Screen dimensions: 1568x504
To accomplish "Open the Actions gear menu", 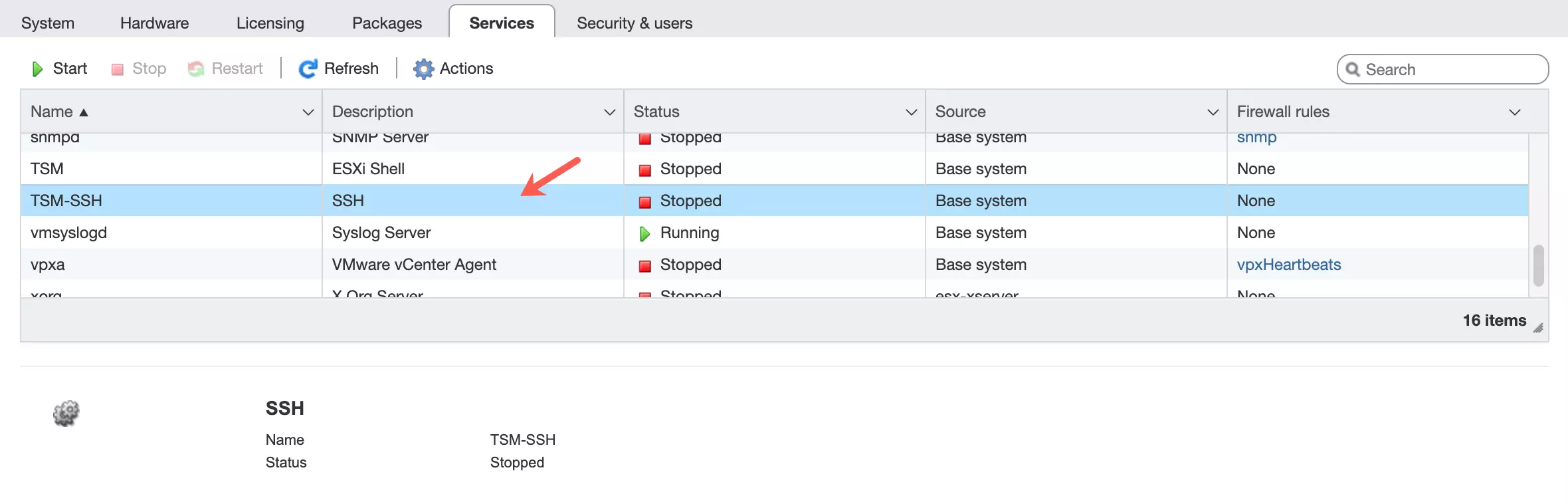I will click(423, 69).
